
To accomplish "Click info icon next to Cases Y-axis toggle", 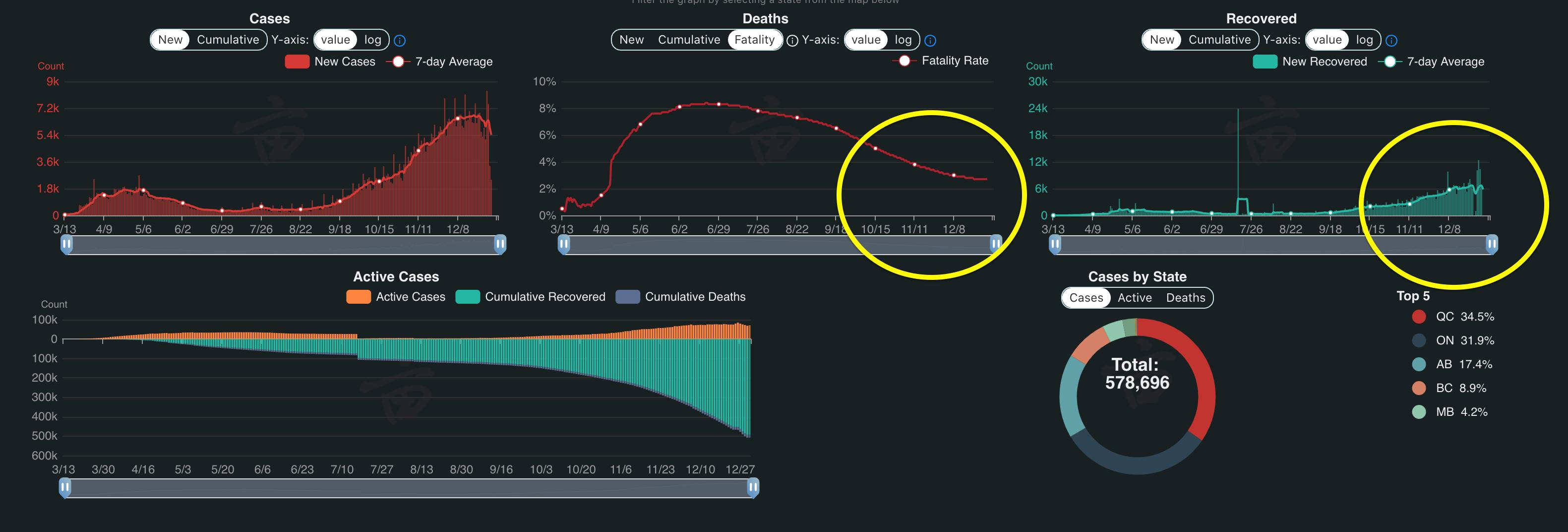I will click(x=399, y=41).
